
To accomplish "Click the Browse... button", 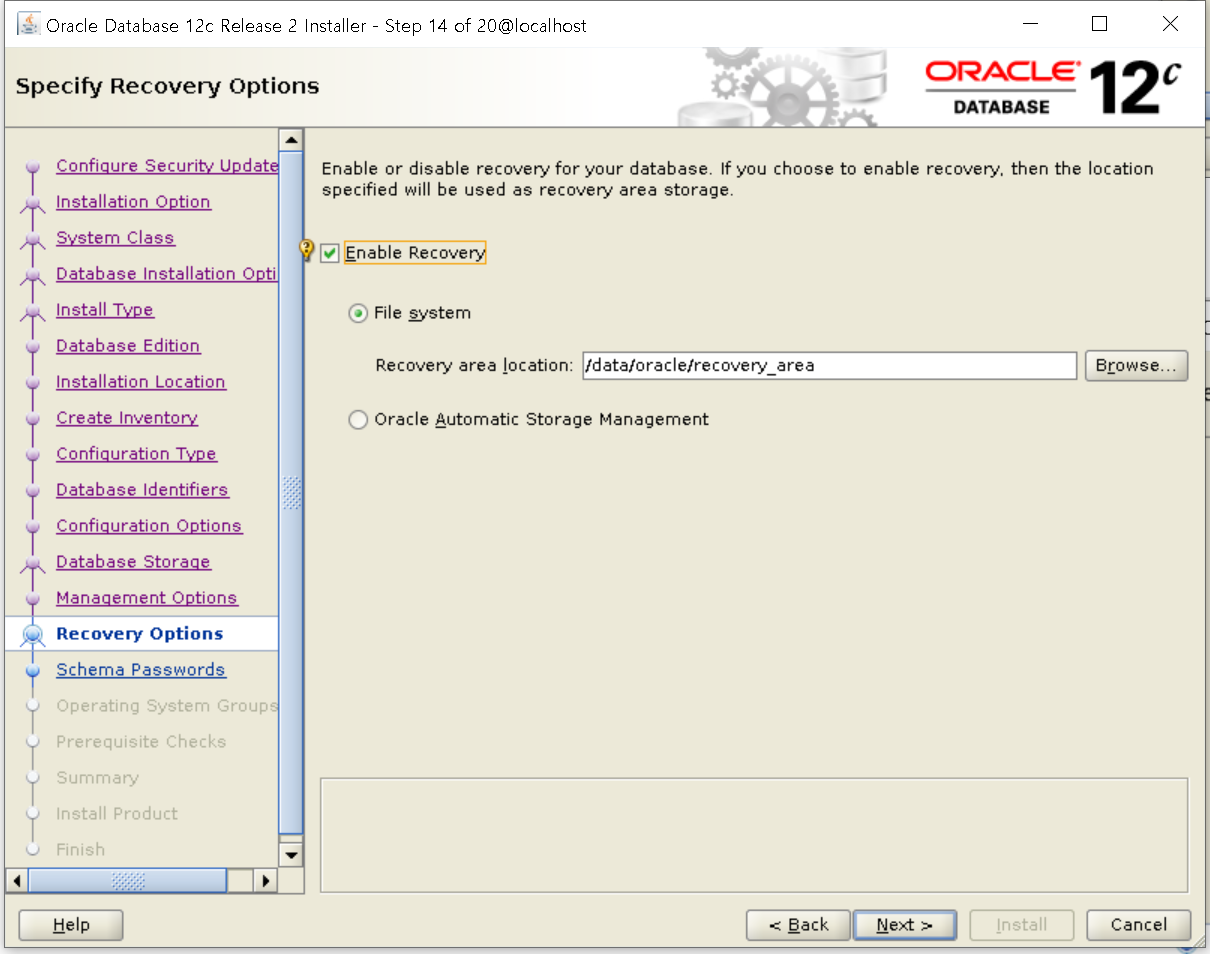I will point(1136,366).
